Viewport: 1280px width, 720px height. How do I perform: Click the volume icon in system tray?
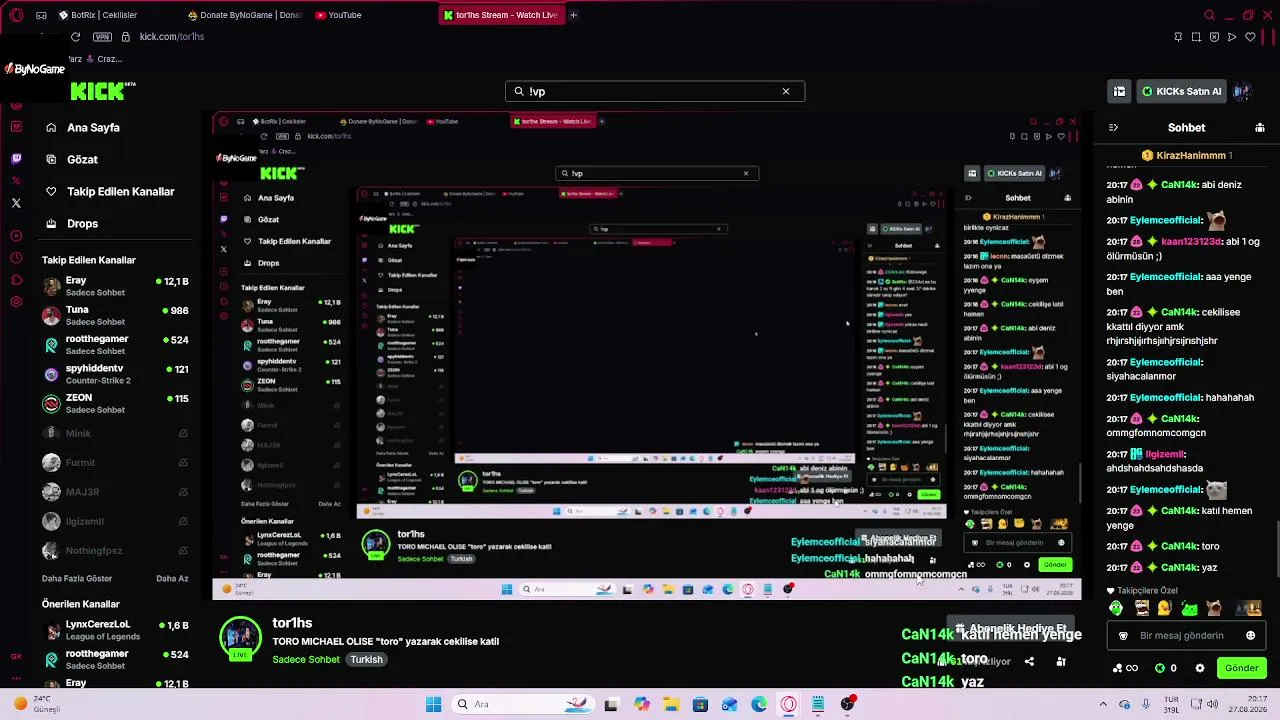(1213, 704)
